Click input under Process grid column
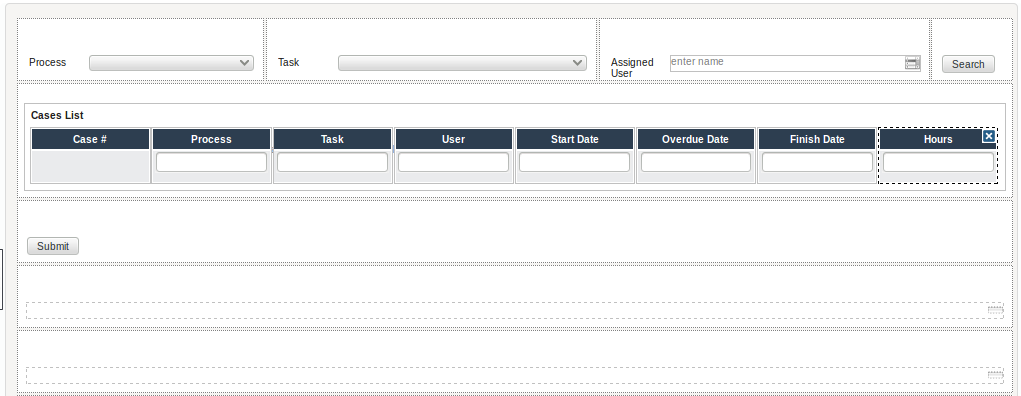The image size is (1021, 396). 212,162
